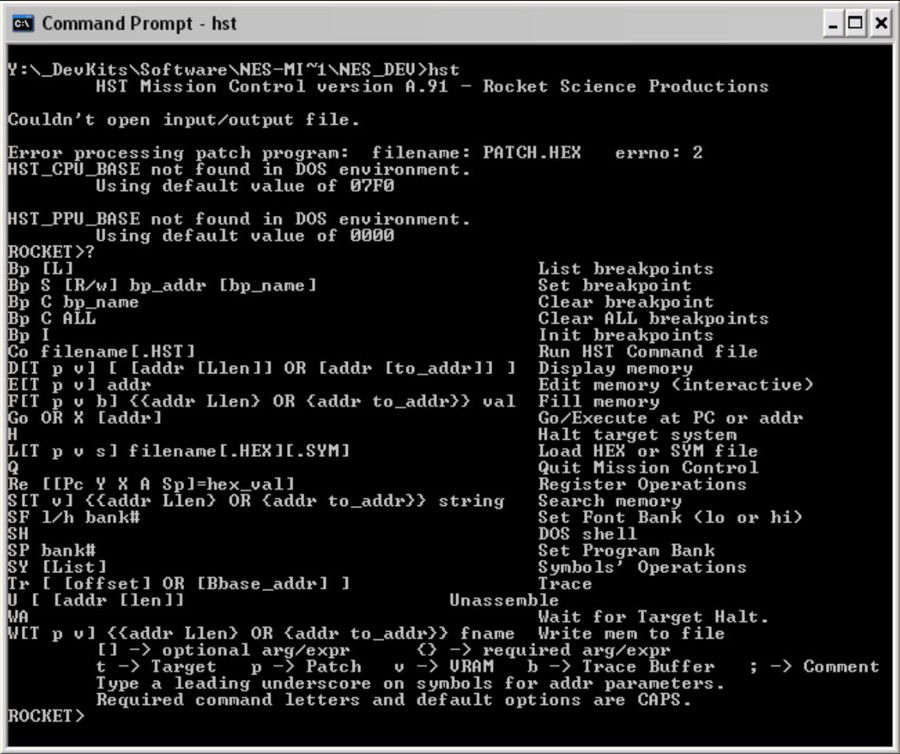Click '; -> Comment' legend
This screenshot has height=754, width=900.
coord(814,667)
